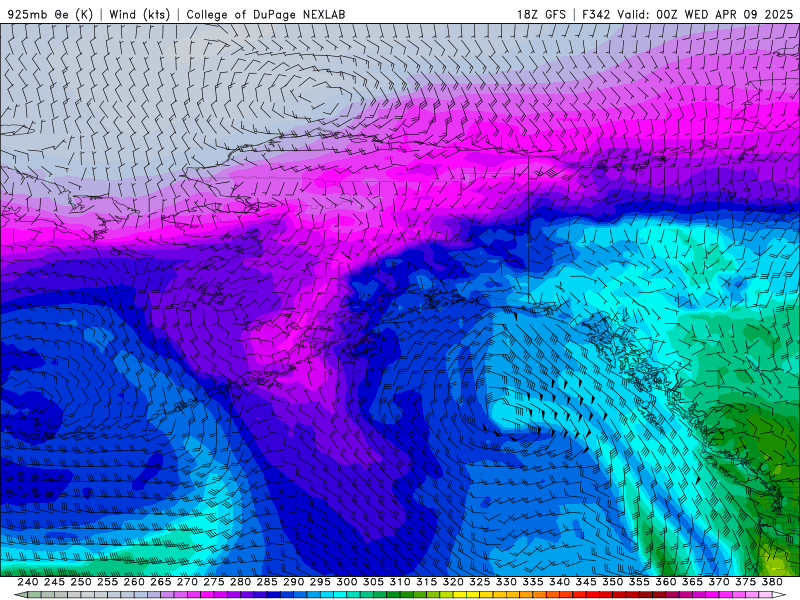The width and height of the screenshot is (800, 600).
Task: Click the 290 value on the color scale
Action: click(x=293, y=582)
